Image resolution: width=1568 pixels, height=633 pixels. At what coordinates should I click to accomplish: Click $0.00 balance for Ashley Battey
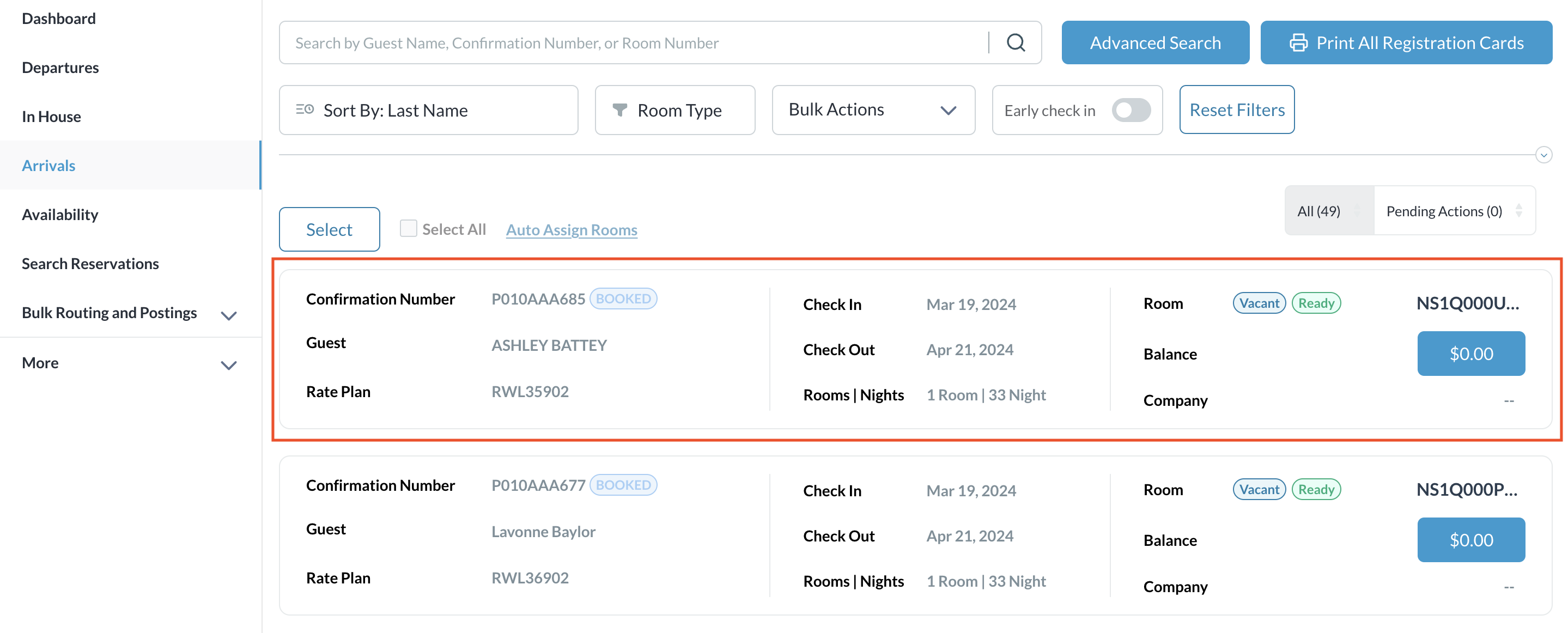point(1470,354)
